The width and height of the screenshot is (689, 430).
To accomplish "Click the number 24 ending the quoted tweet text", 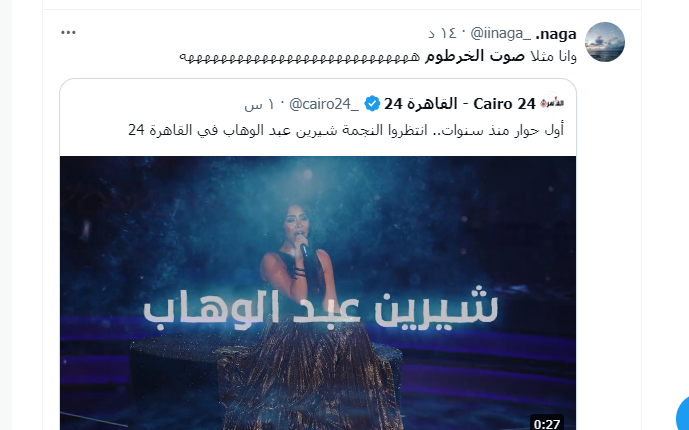I will [x=136, y=130].
